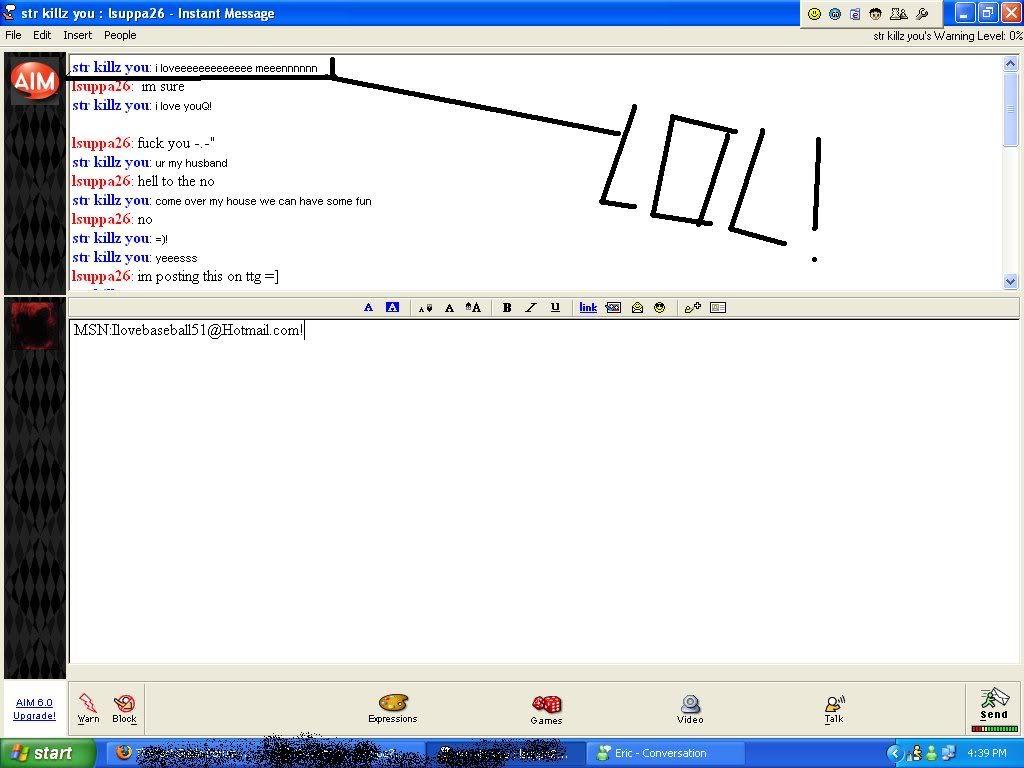Click the Send button

point(994,707)
